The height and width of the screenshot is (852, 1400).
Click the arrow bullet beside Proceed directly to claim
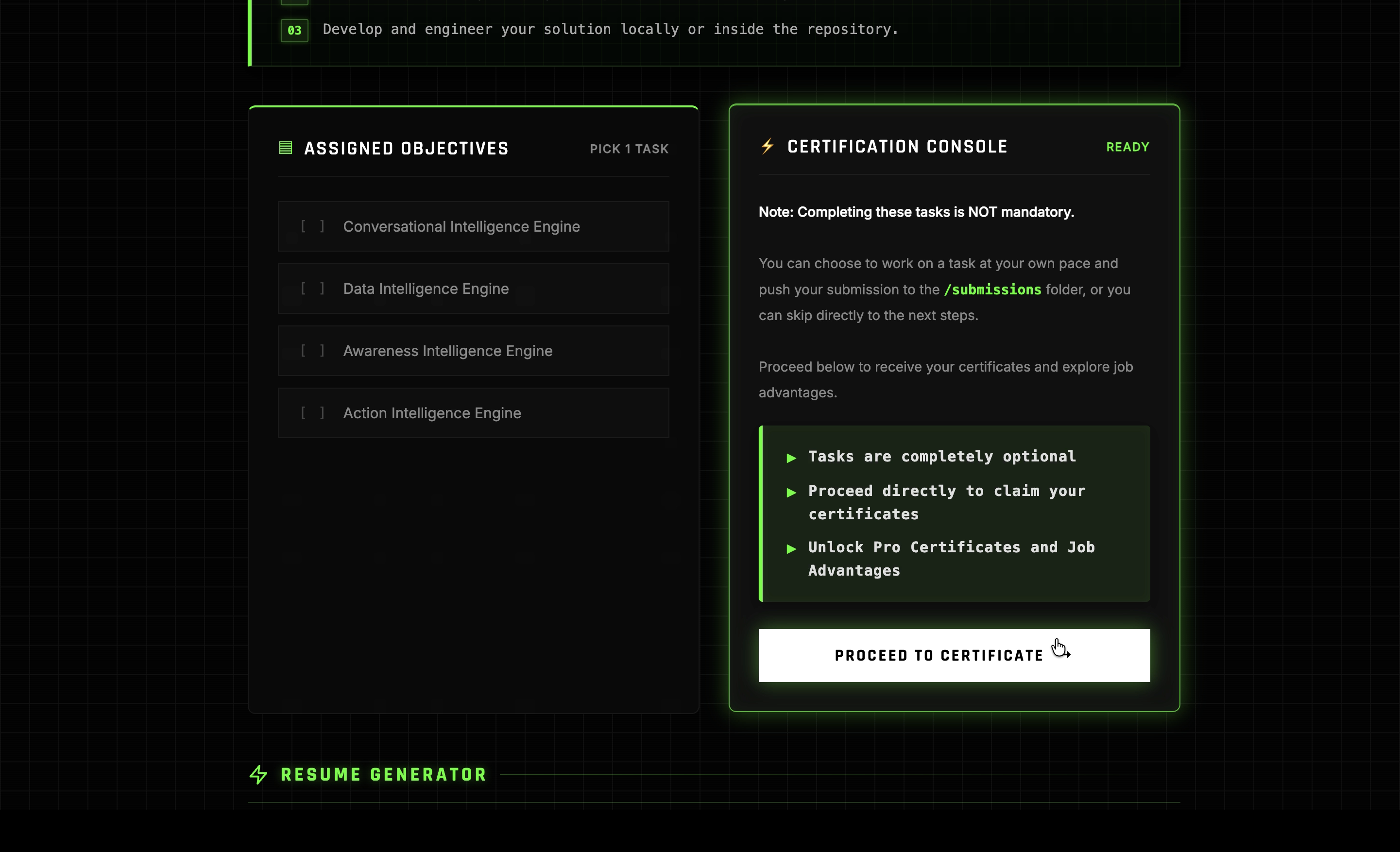(791, 493)
